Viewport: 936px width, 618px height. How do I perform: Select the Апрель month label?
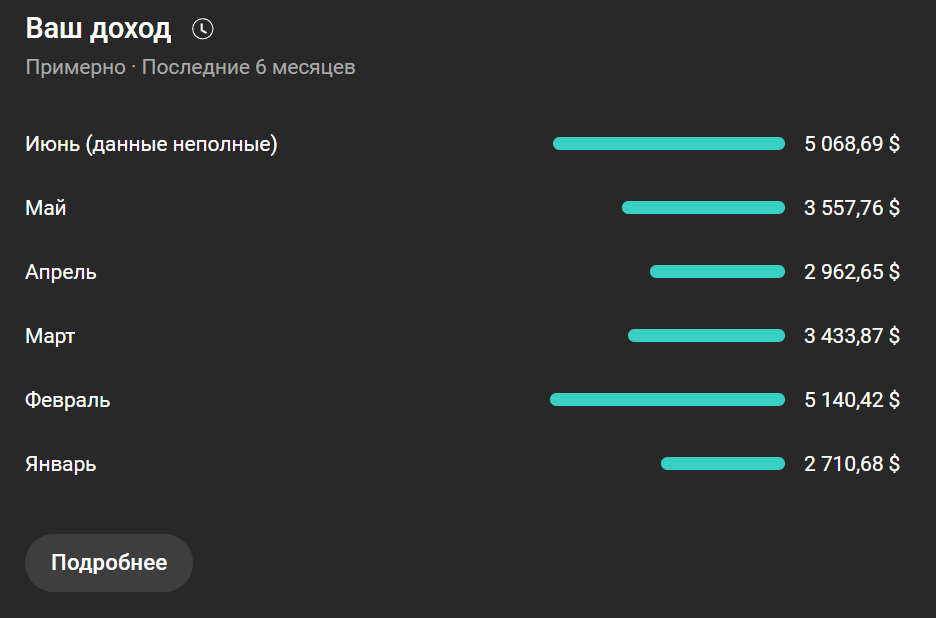coord(61,272)
